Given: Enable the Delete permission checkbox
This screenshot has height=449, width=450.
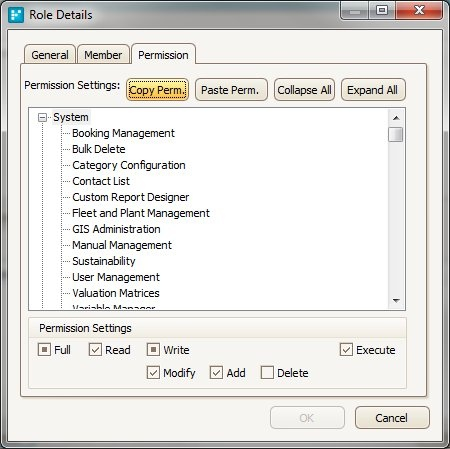Looking at the screenshot, I should 267,373.
